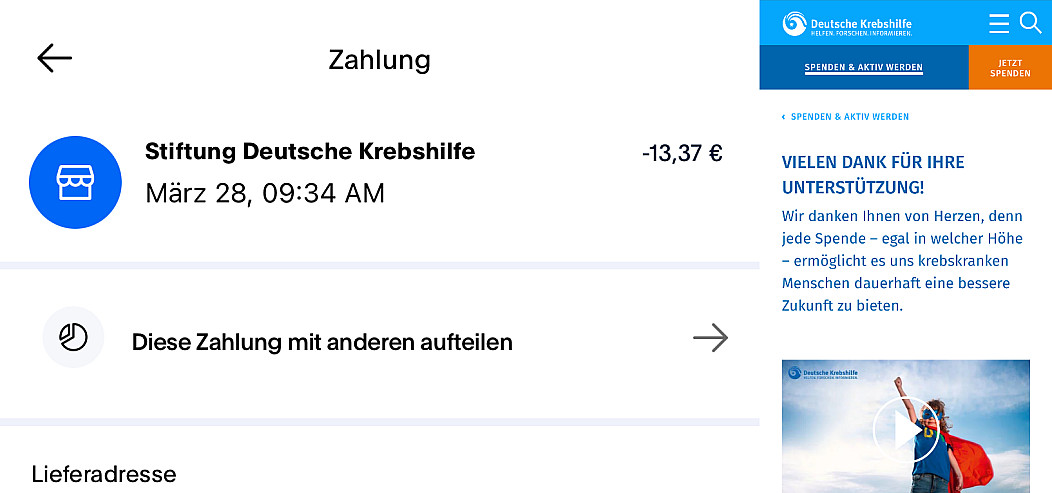Open the hamburger menu on Krebshilfe site
The height and width of the screenshot is (493, 1052).
[998, 23]
